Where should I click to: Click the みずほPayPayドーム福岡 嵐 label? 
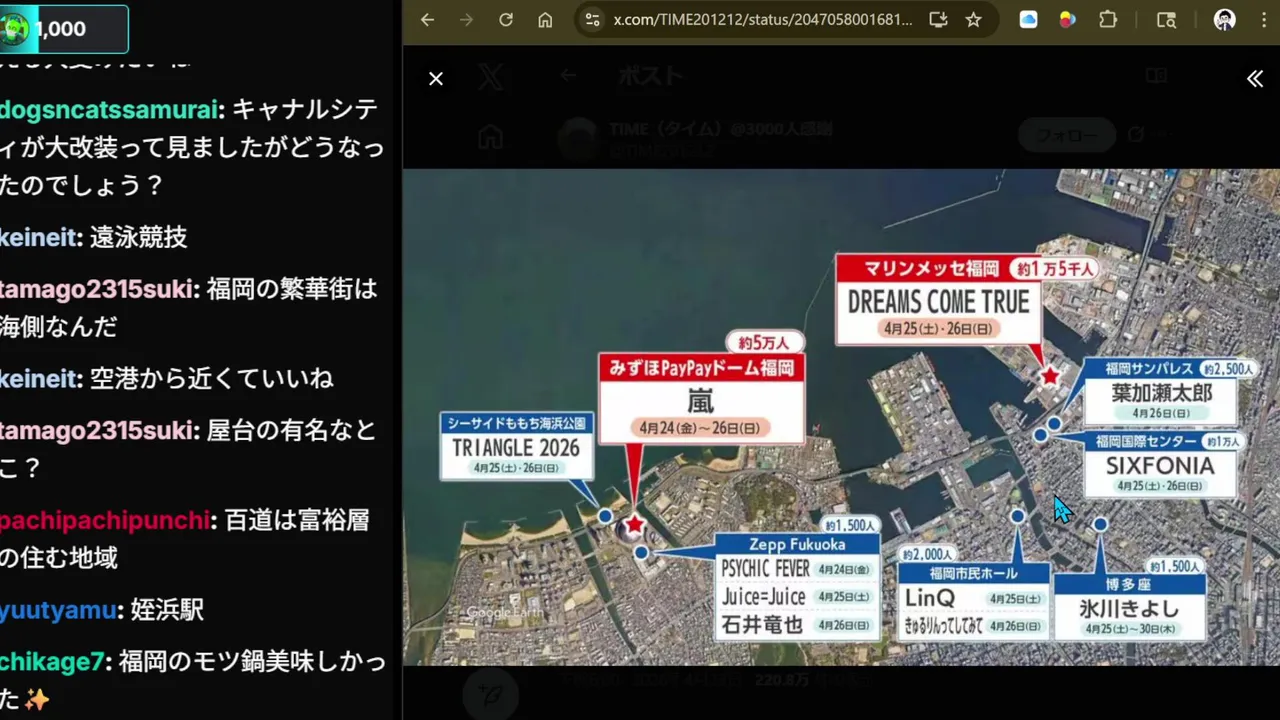pyautogui.click(x=701, y=397)
